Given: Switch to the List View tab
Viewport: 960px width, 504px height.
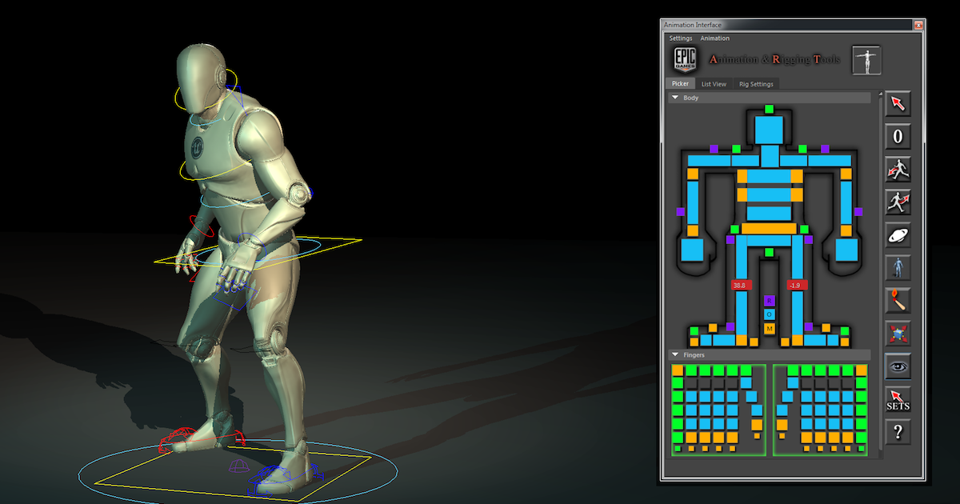Looking at the screenshot, I should coord(713,84).
